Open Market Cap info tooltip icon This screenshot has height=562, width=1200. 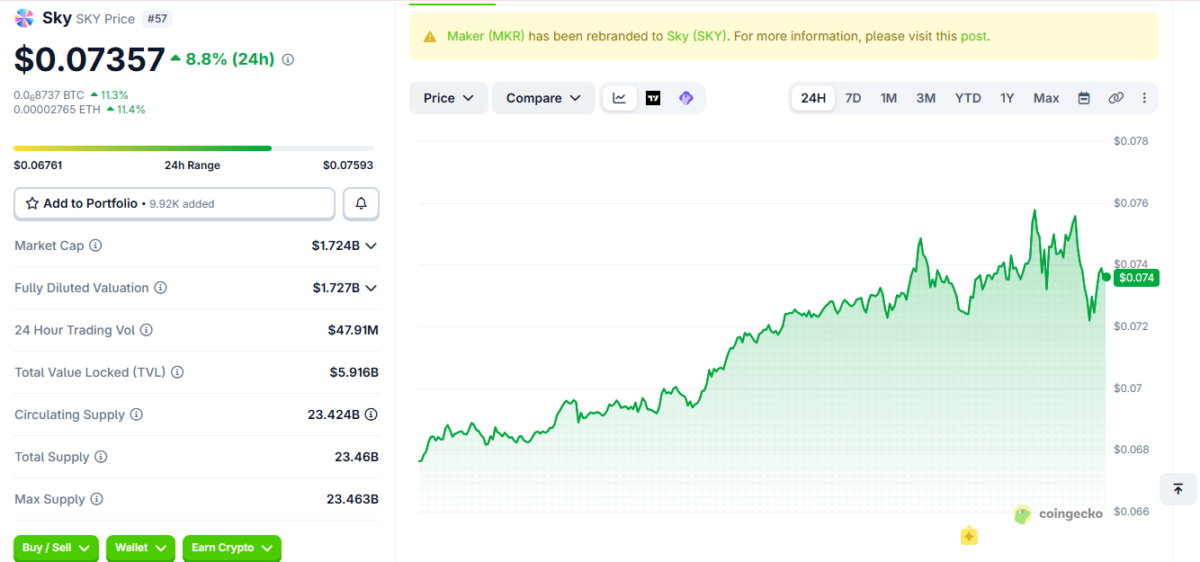click(x=96, y=245)
